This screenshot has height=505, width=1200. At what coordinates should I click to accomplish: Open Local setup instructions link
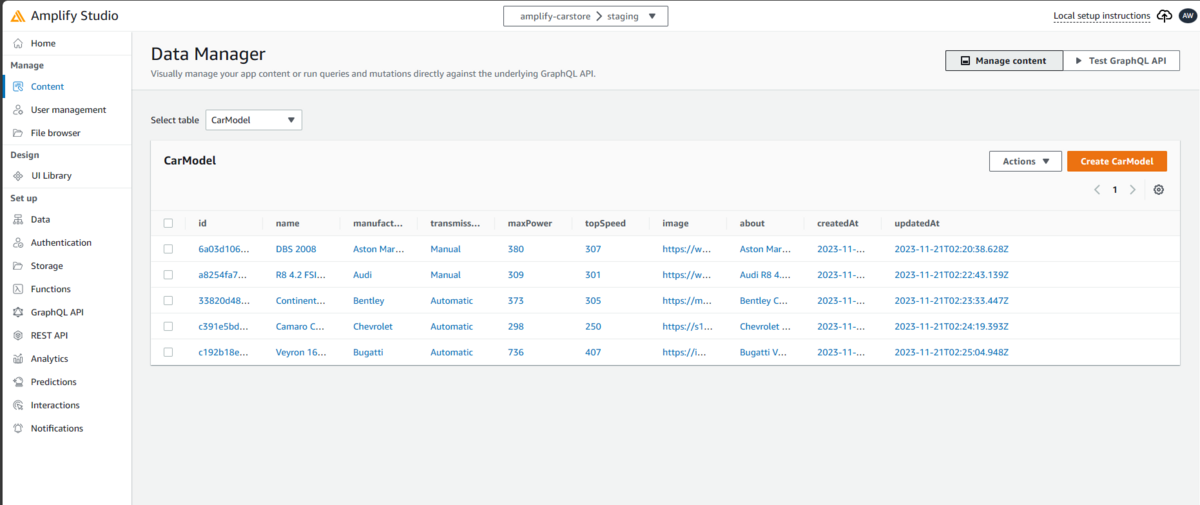point(1102,17)
